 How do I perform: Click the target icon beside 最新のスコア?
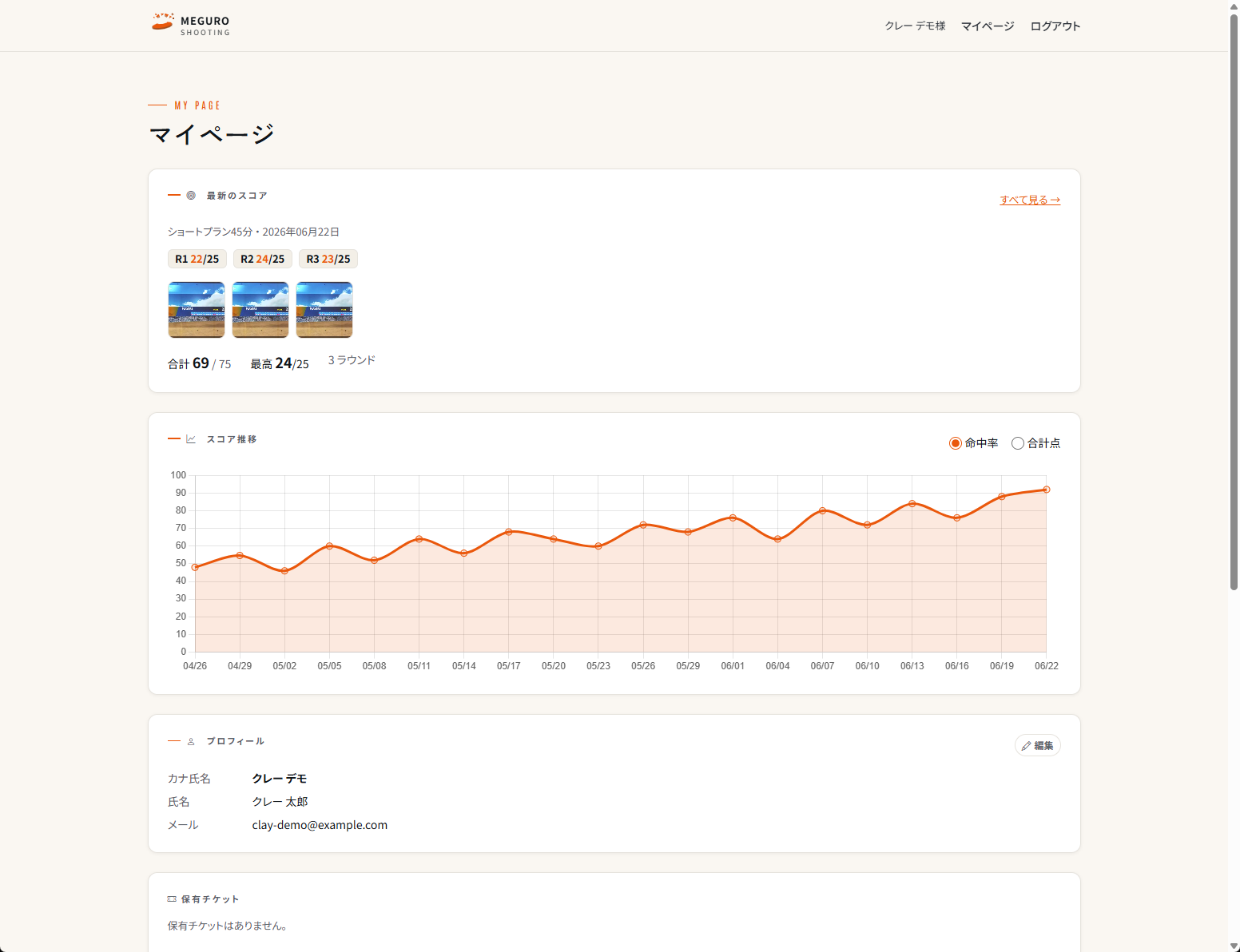191,195
